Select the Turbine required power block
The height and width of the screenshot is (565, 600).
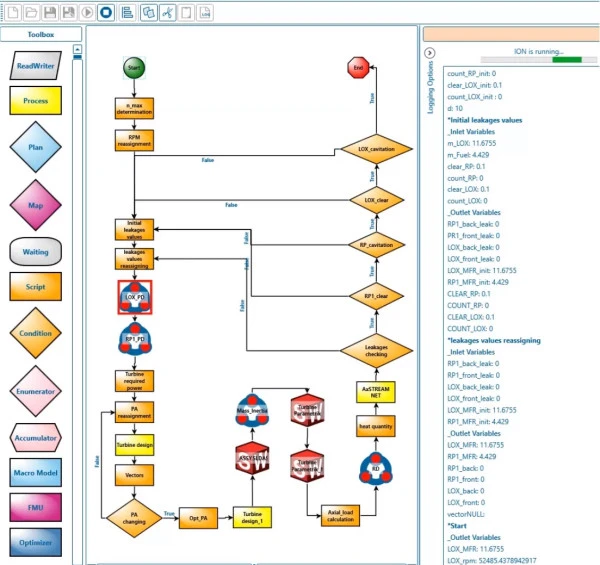tap(134, 381)
